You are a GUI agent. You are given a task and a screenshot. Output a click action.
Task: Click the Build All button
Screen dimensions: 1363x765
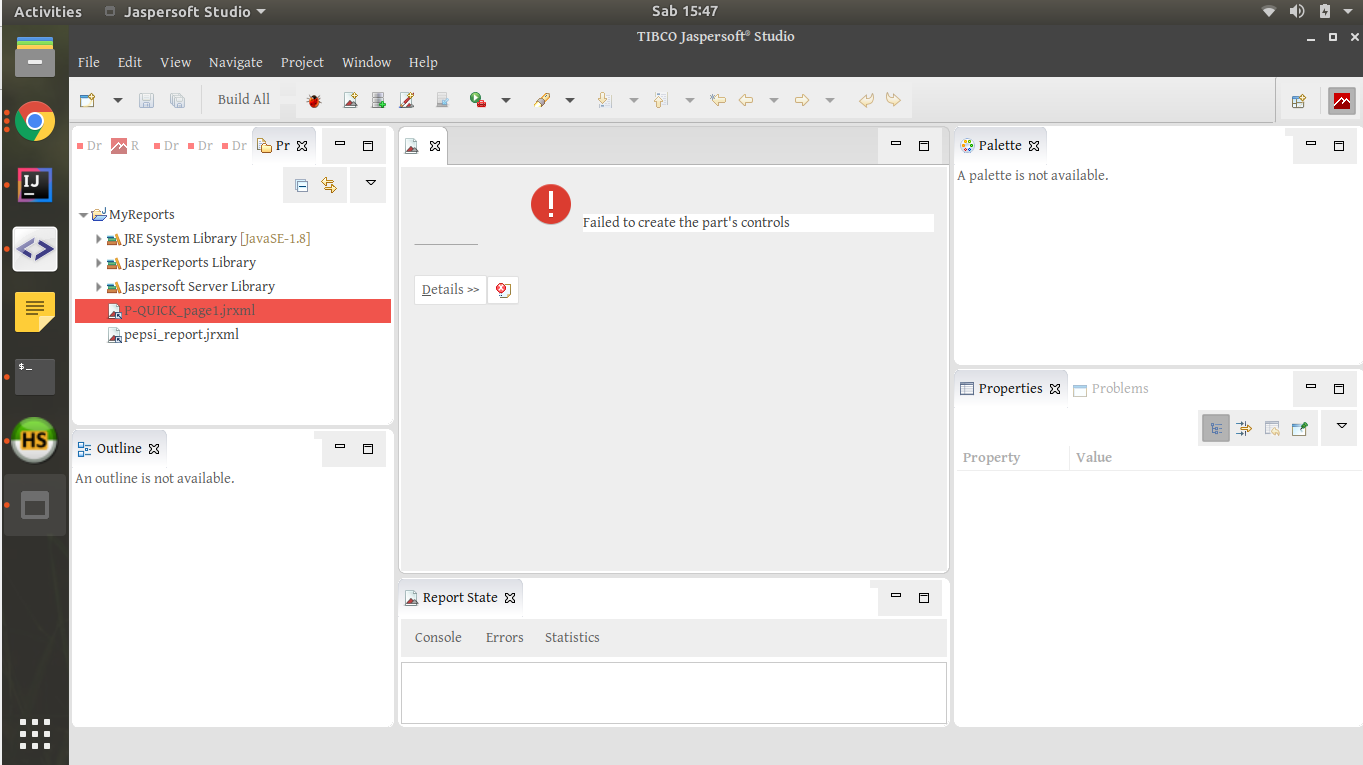tap(244, 99)
